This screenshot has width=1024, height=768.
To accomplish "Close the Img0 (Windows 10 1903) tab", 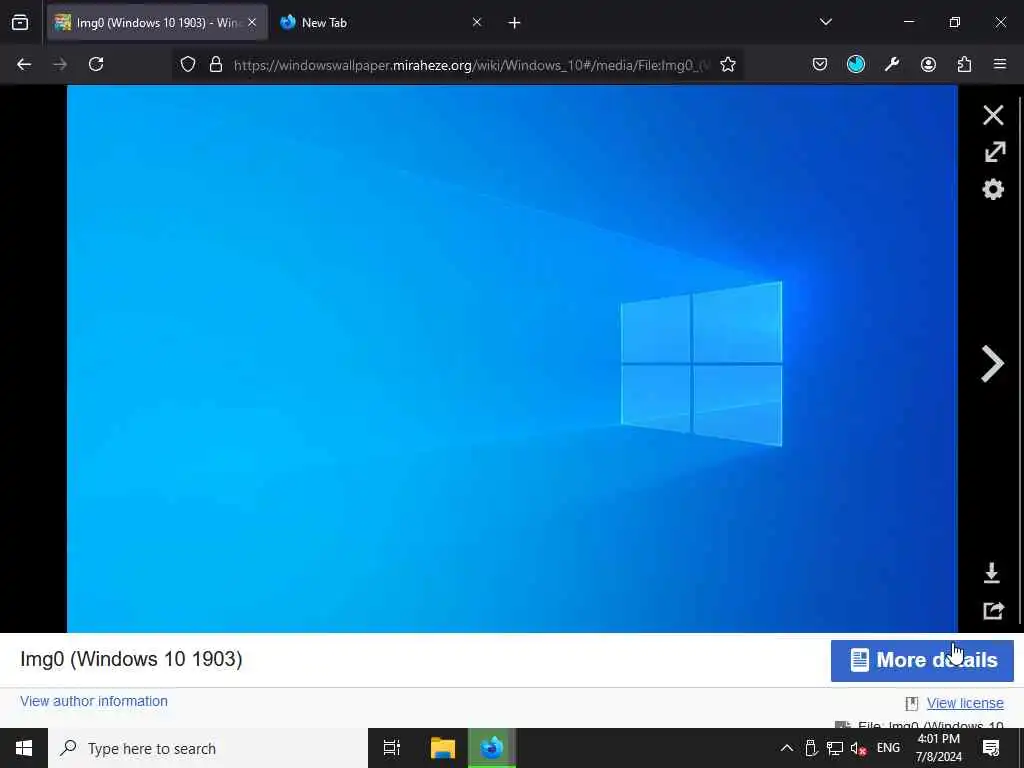I will pyautogui.click(x=252, y=23).
